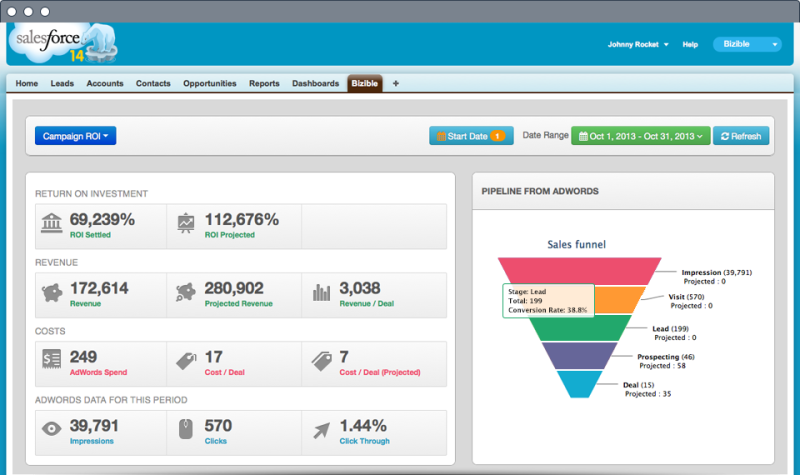This screenshot has width=800, height=475.
Task: Open the Campaign ROI dropdown
Action: pos(76,136)
